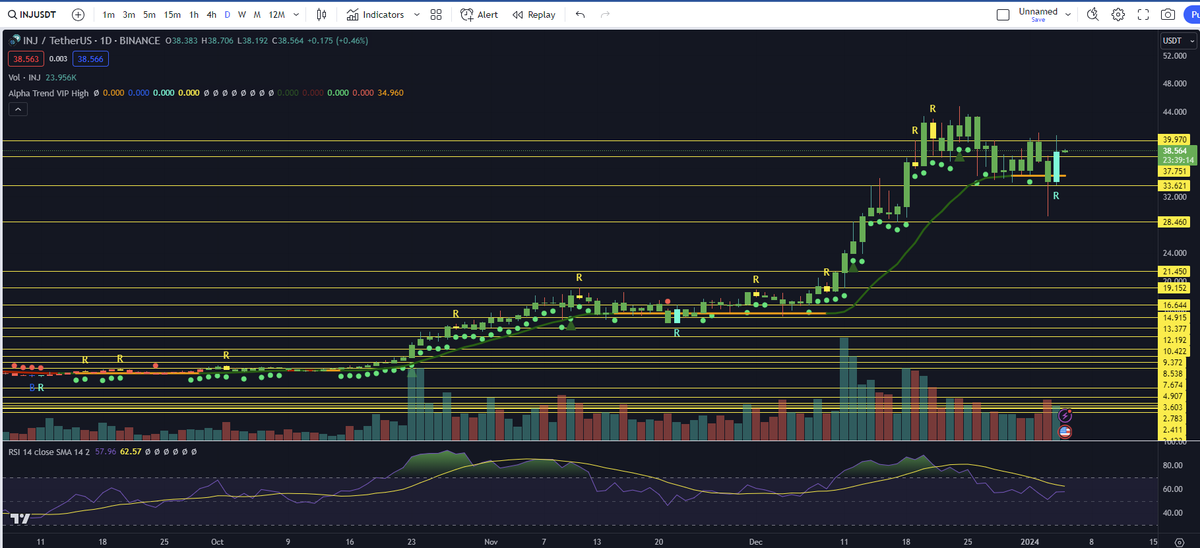1200x548 pixels.
Task: Expand the timeframe interval dropdown chevron
Action: (x=297, y=15)
